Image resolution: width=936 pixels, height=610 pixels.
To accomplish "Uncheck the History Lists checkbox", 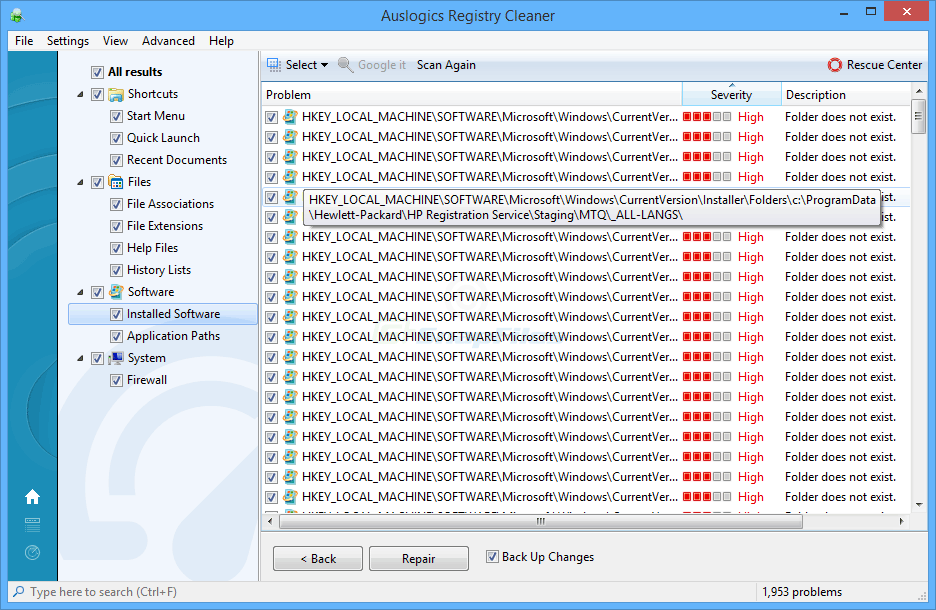I will coord(116,270).
